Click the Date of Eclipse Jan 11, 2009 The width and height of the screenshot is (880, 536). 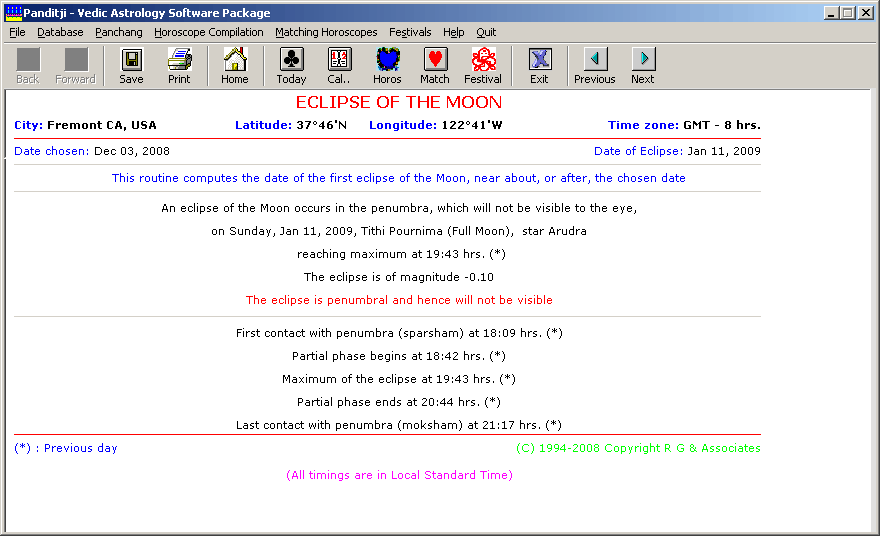pyautogui.click(x=724, y=151)
